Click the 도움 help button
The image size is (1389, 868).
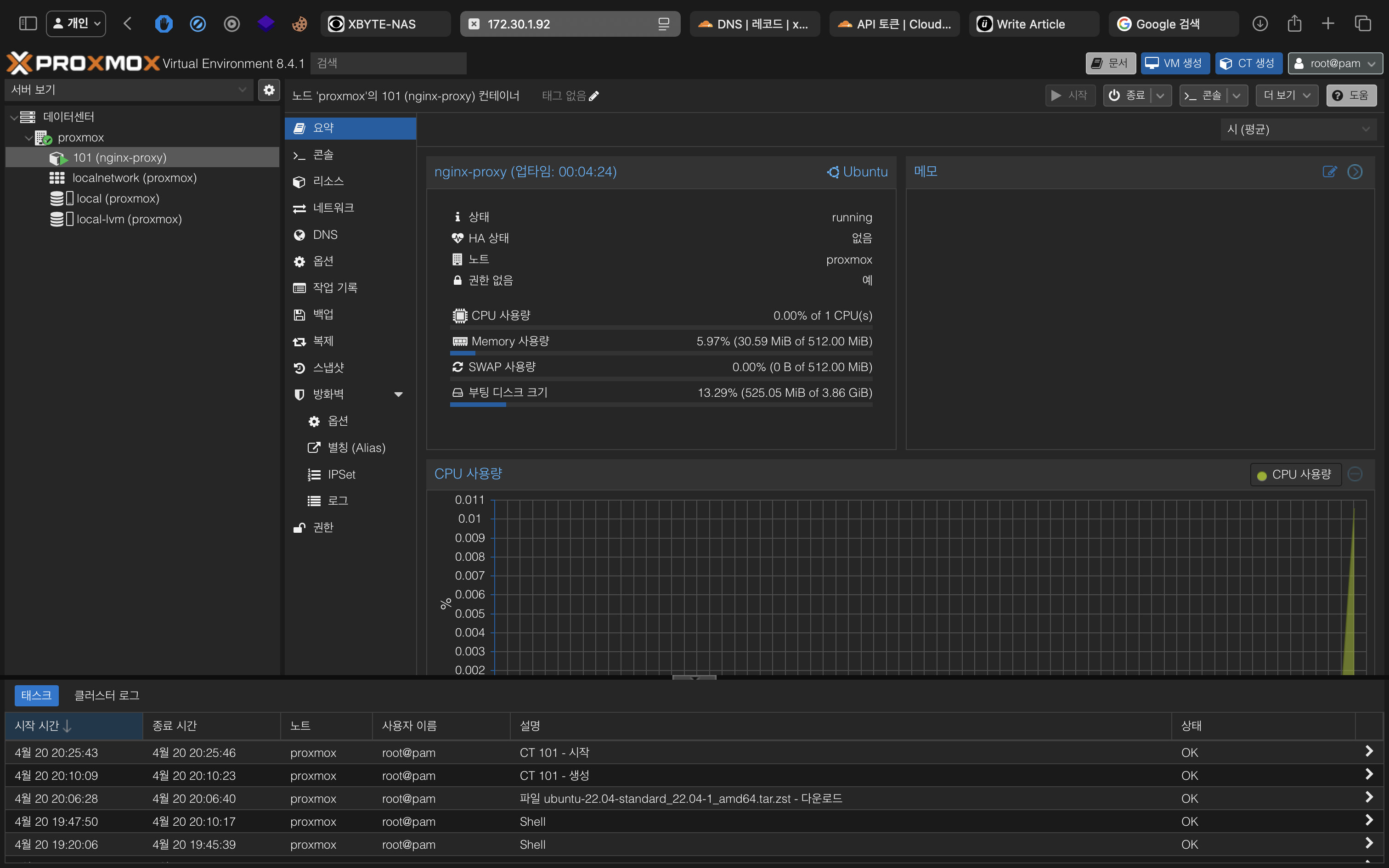[x=1351, y=96]
